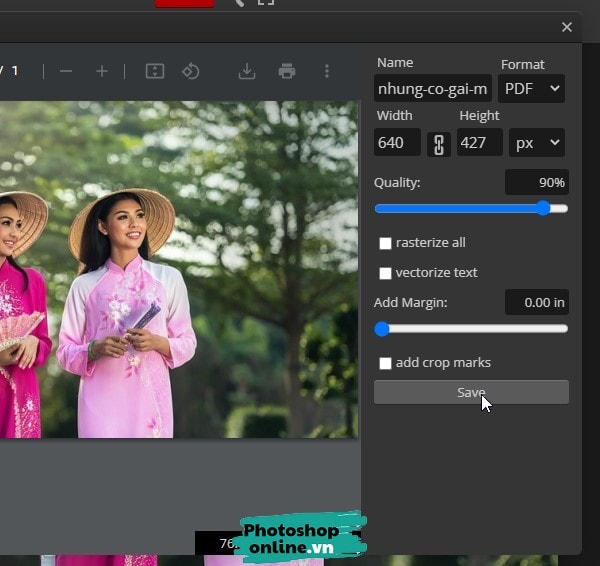Viewport: 600px width, 566px height.
Task: Click the zoom out minus icon
Action: coord(66,71)
